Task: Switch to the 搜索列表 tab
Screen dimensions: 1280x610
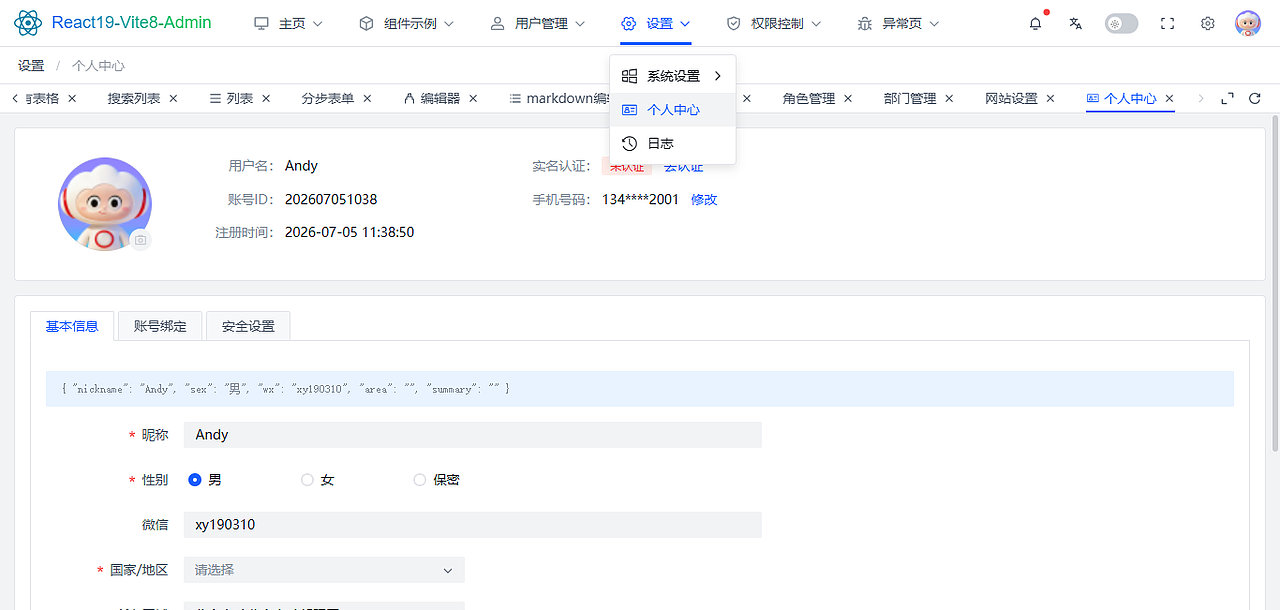Action: coord(134,98)
